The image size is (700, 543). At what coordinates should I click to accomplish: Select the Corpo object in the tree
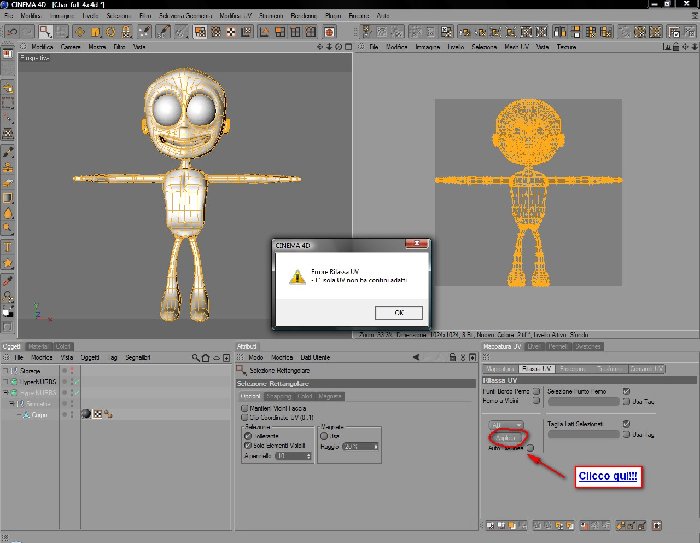(39, 415)
